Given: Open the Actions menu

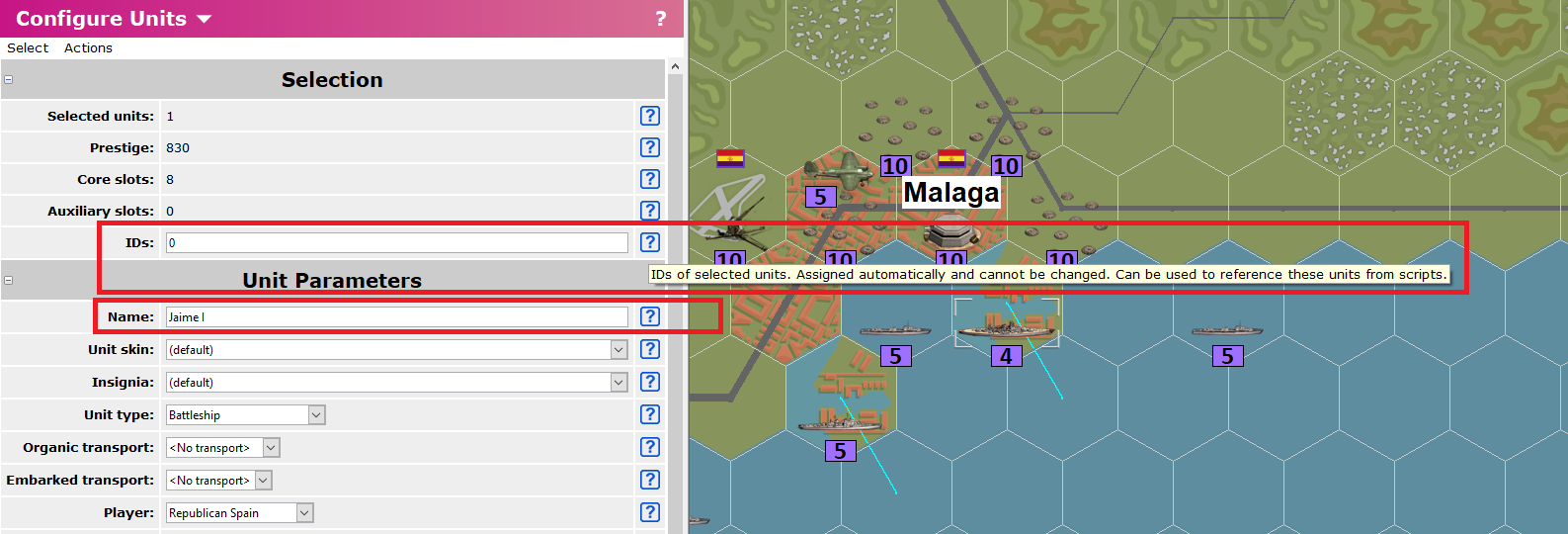Looking at the screenshot, I should click(x=88, y=47).
